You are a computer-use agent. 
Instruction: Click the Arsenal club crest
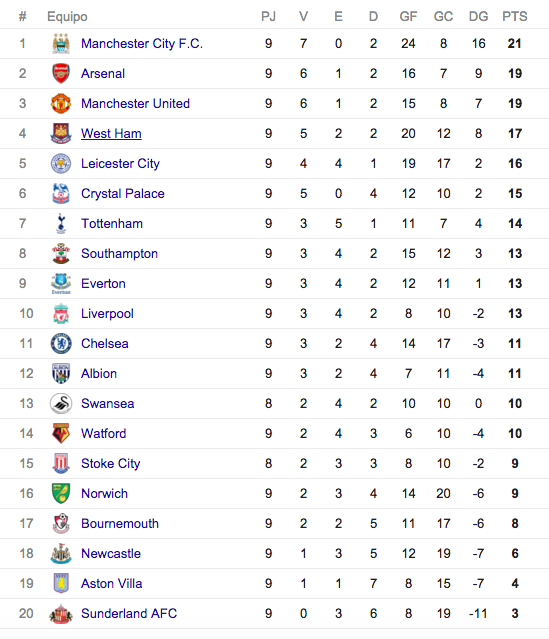[61, 73]
